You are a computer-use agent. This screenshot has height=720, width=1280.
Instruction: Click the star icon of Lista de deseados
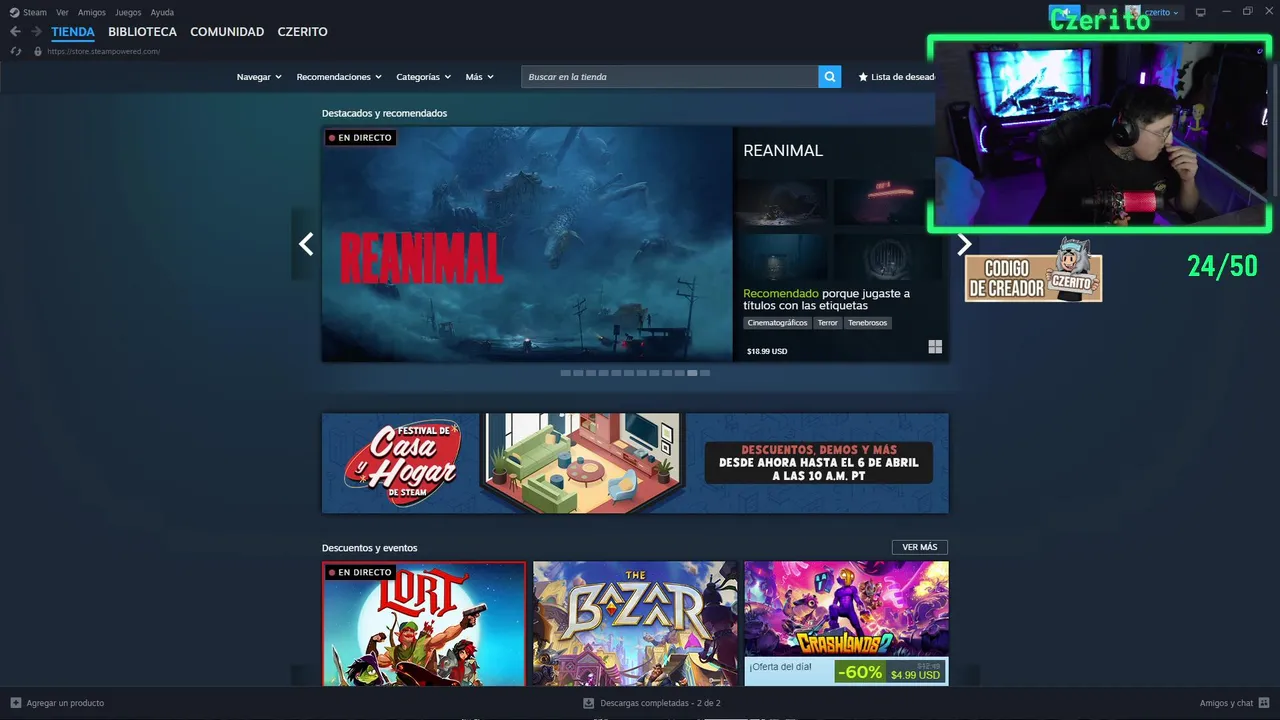[x=863, y=77]
